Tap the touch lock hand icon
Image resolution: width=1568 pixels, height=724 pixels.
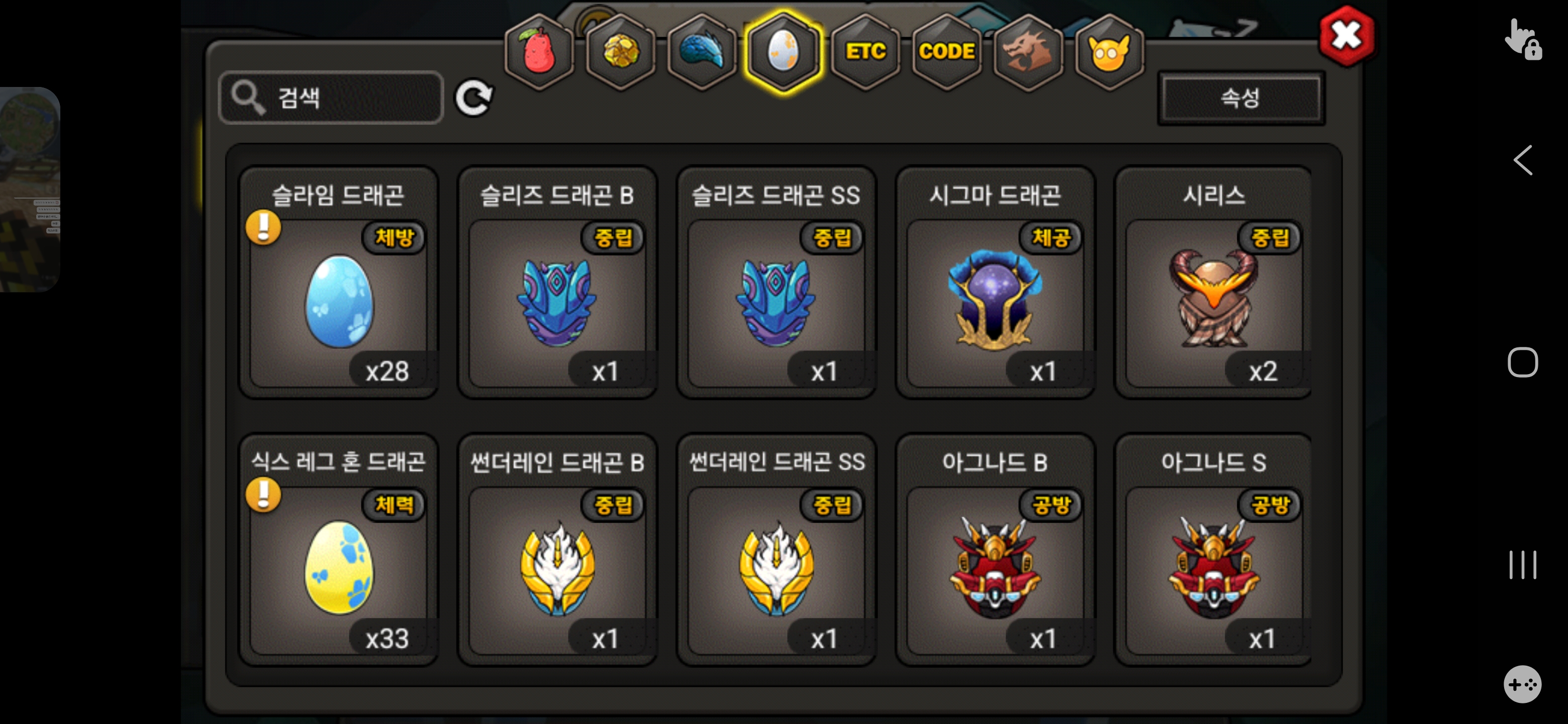1522,40
